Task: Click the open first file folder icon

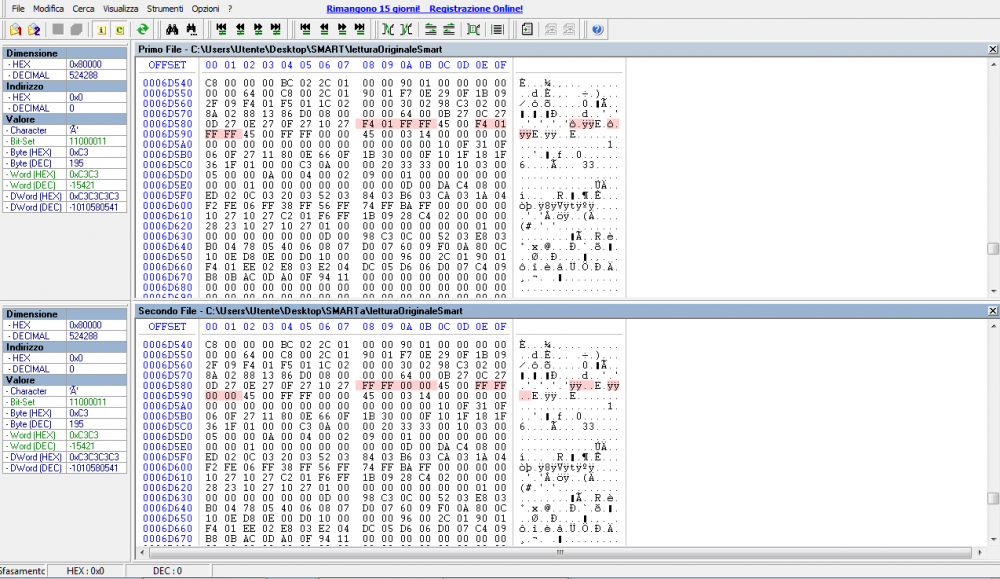Action: click(x=15, y=30)
